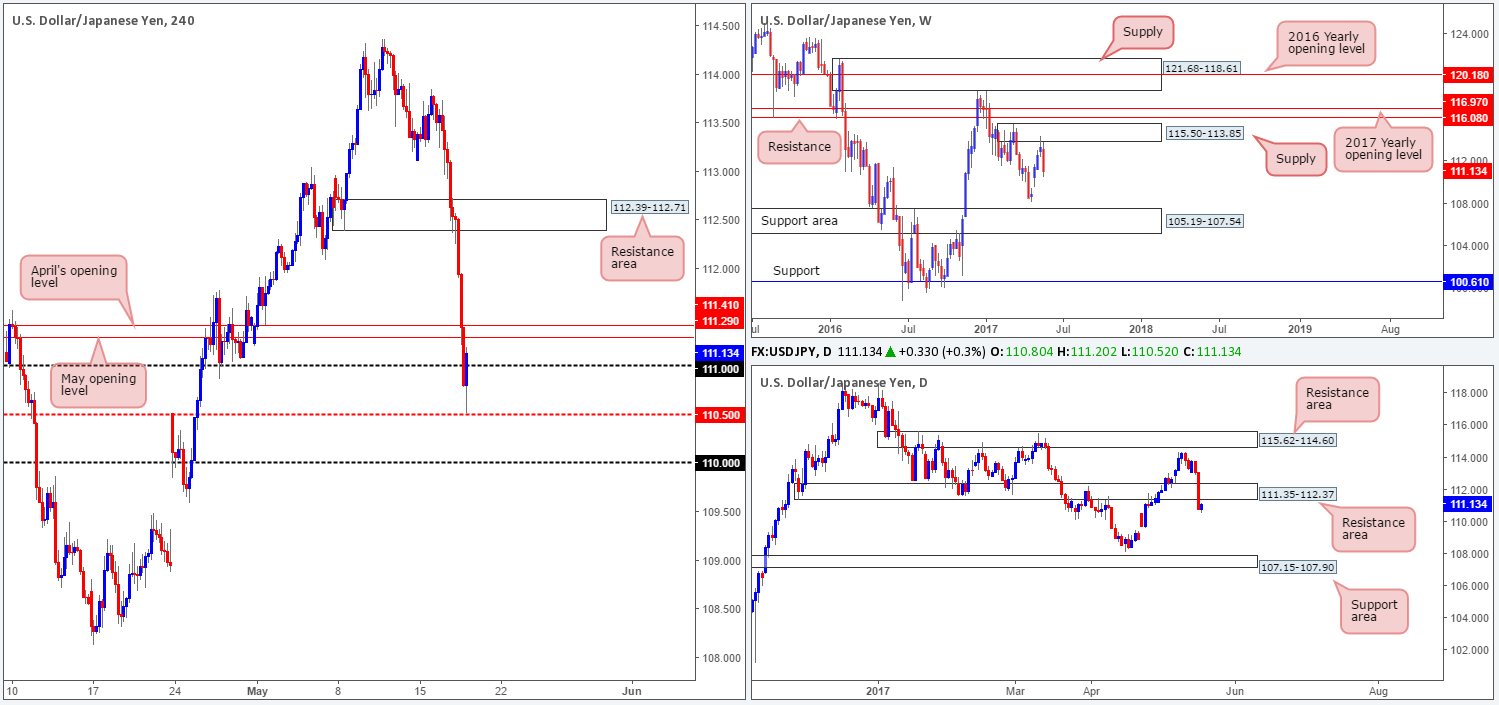This screenshot has width=1499, height=705.
Task: Click the "2017 Yearly opening level" annotation
Action: pos(1383,147)
